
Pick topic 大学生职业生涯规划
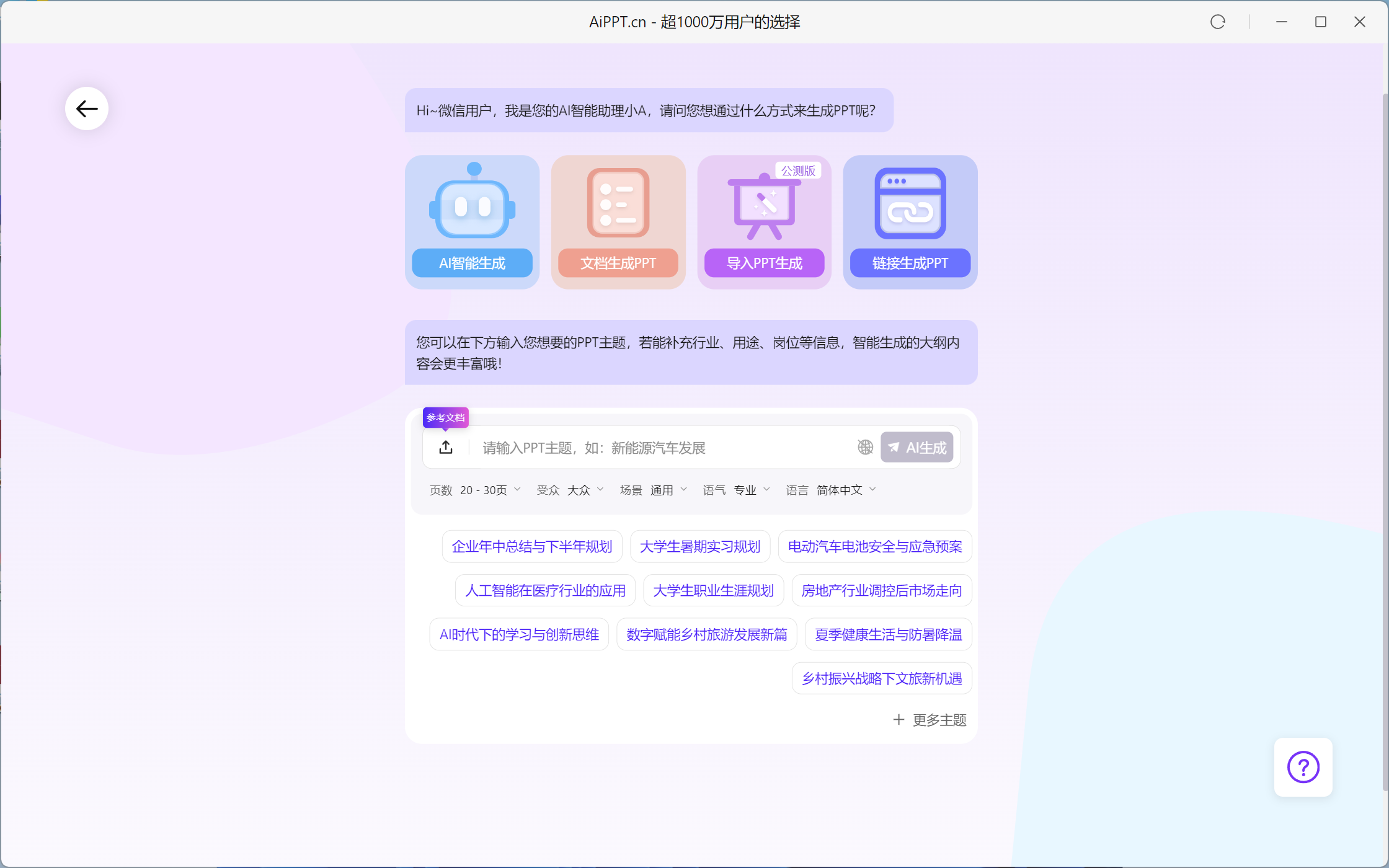pos(714,591)
